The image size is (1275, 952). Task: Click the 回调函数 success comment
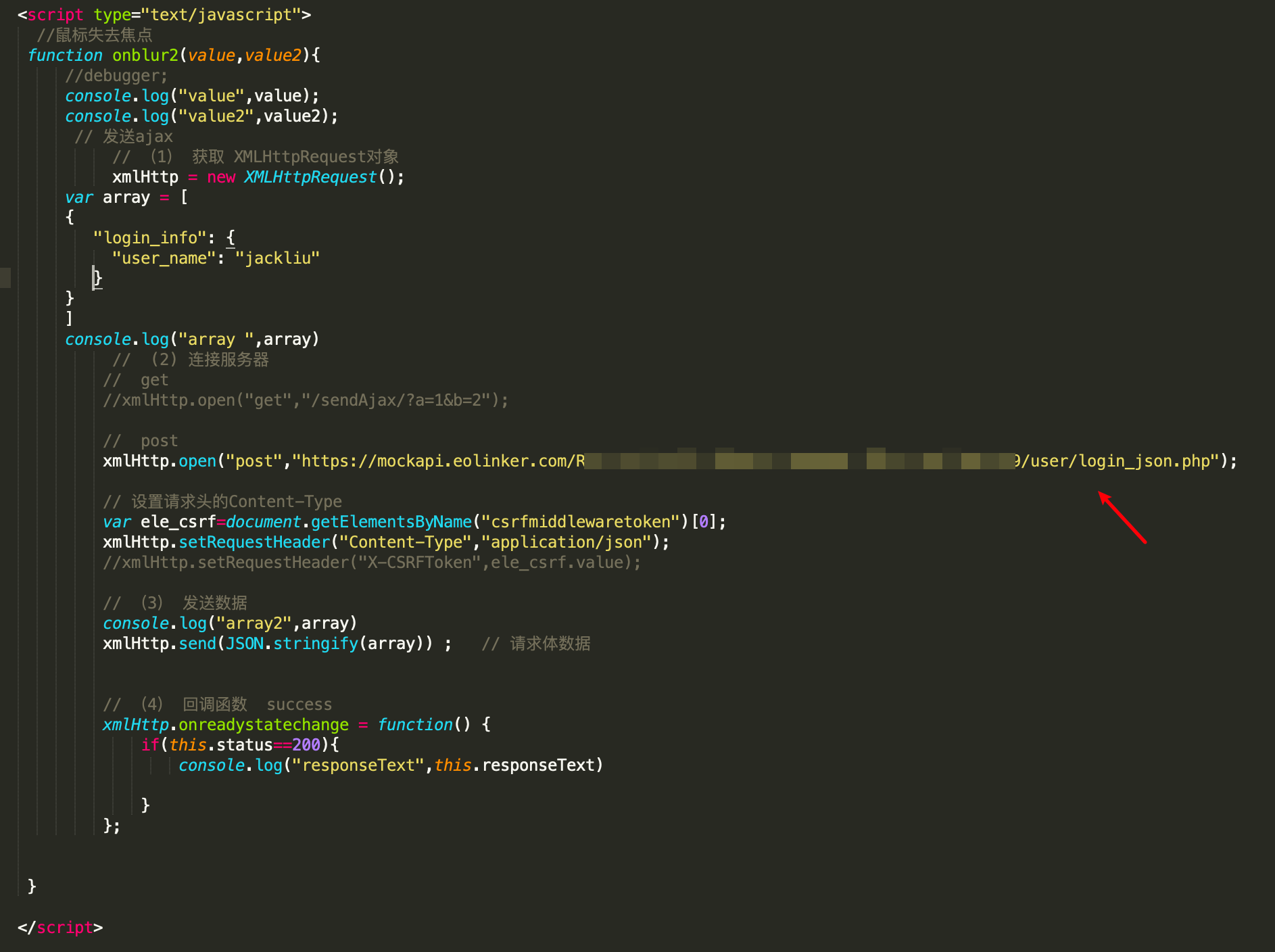tap(218, 704)
